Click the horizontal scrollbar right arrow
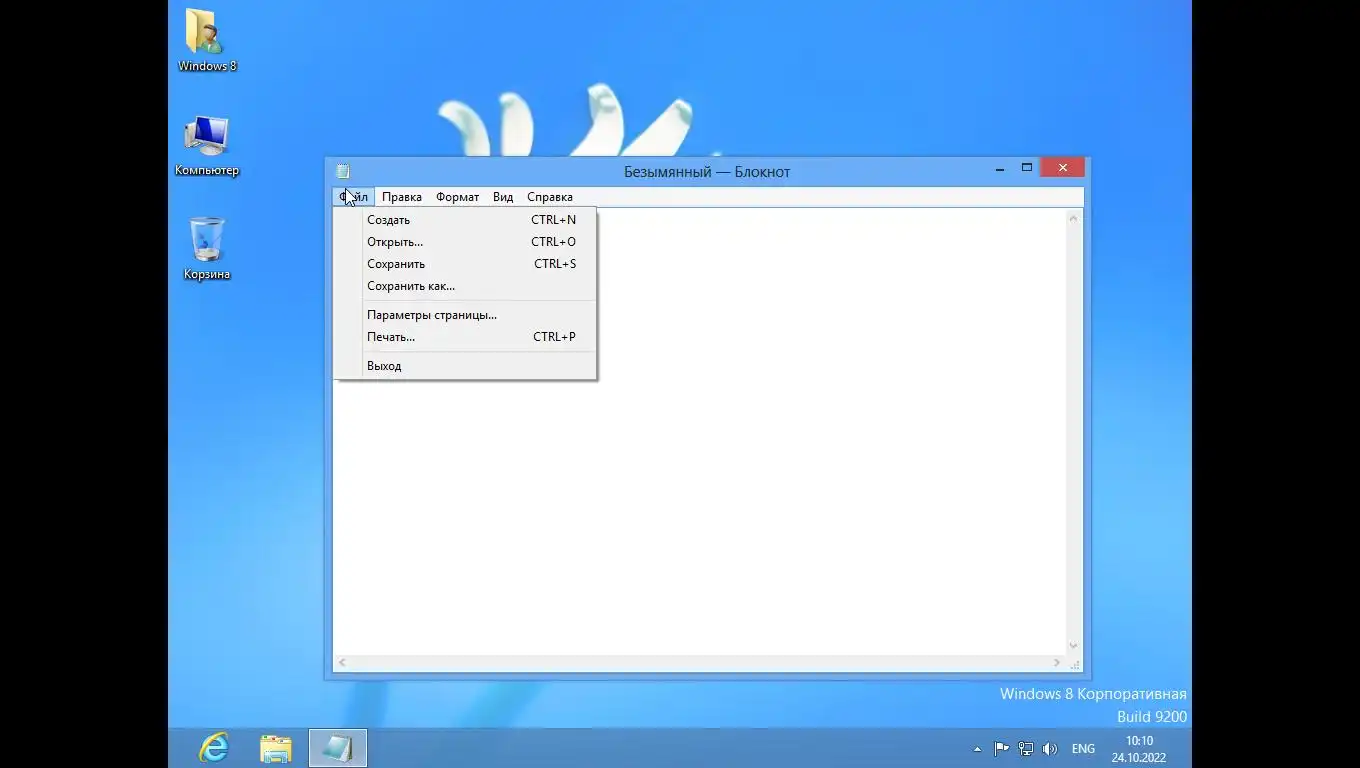The width and height of the screenshot is (1360, 768). point(1057,662)
